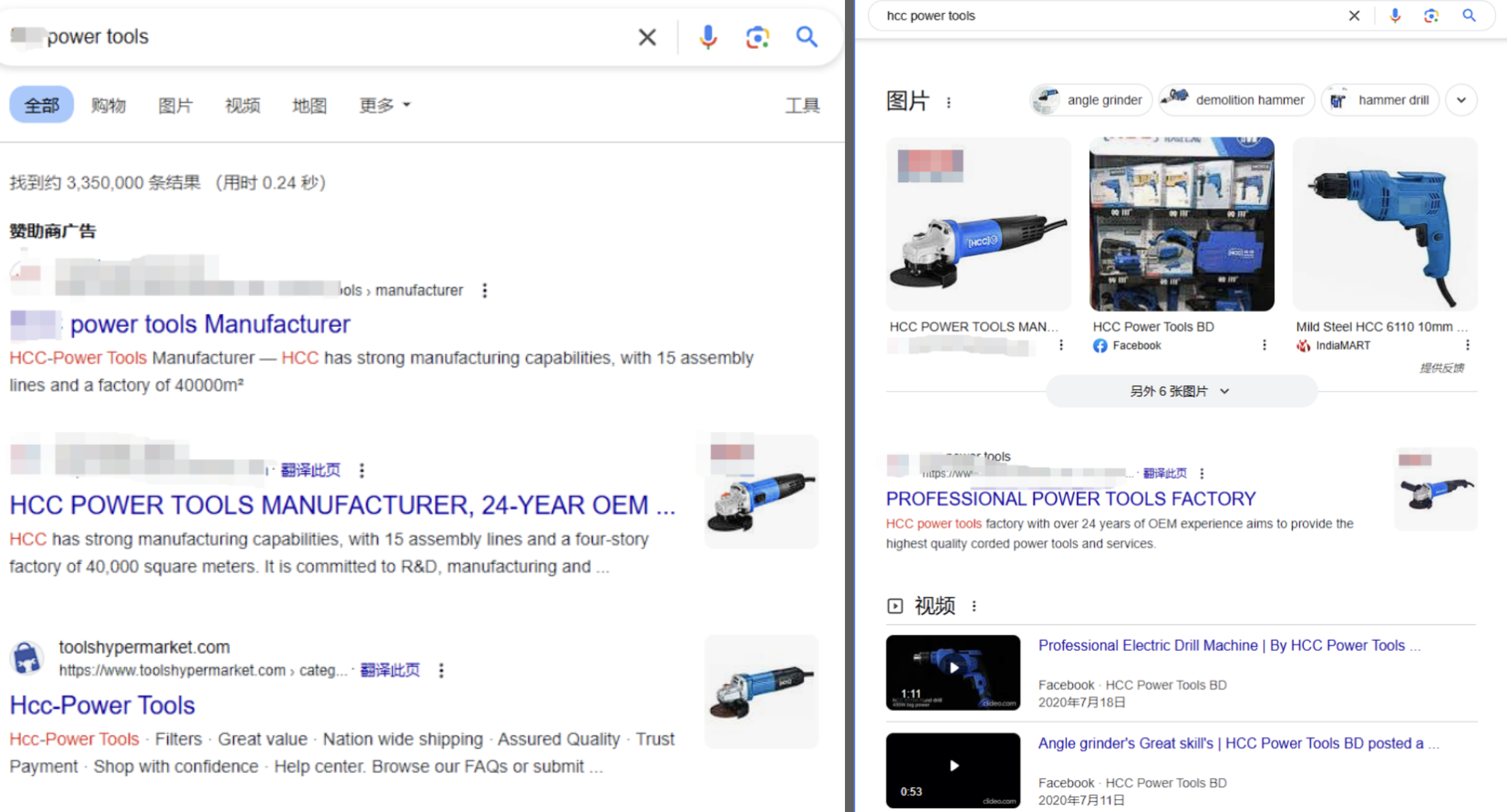Screen dimensions: 1507x812
Task: Click microphone icon in right search bar
Action: point(1395,15)
